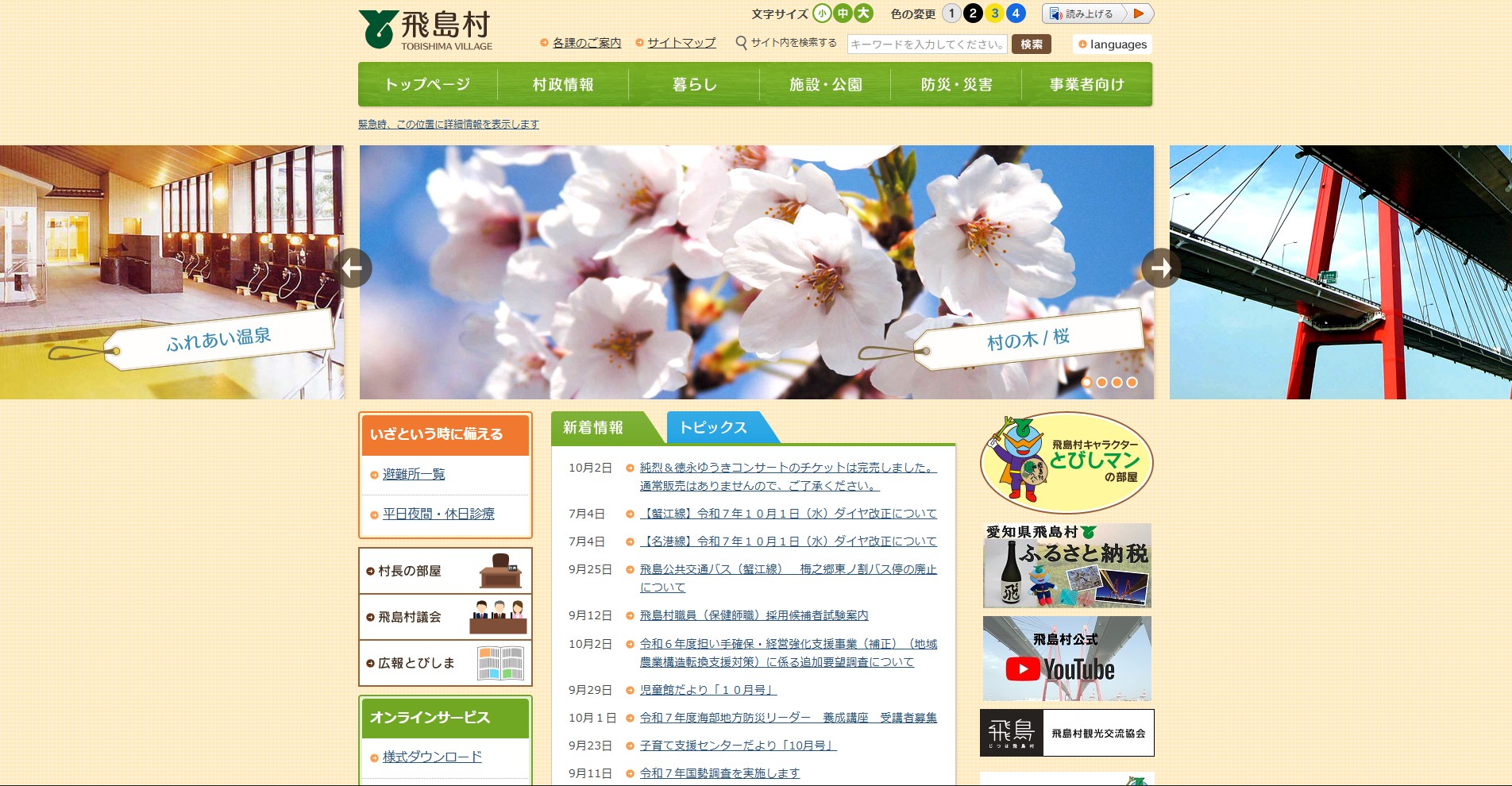
Task: Open the 海部地方防災リーダー course notice
Action: [789, 719]
